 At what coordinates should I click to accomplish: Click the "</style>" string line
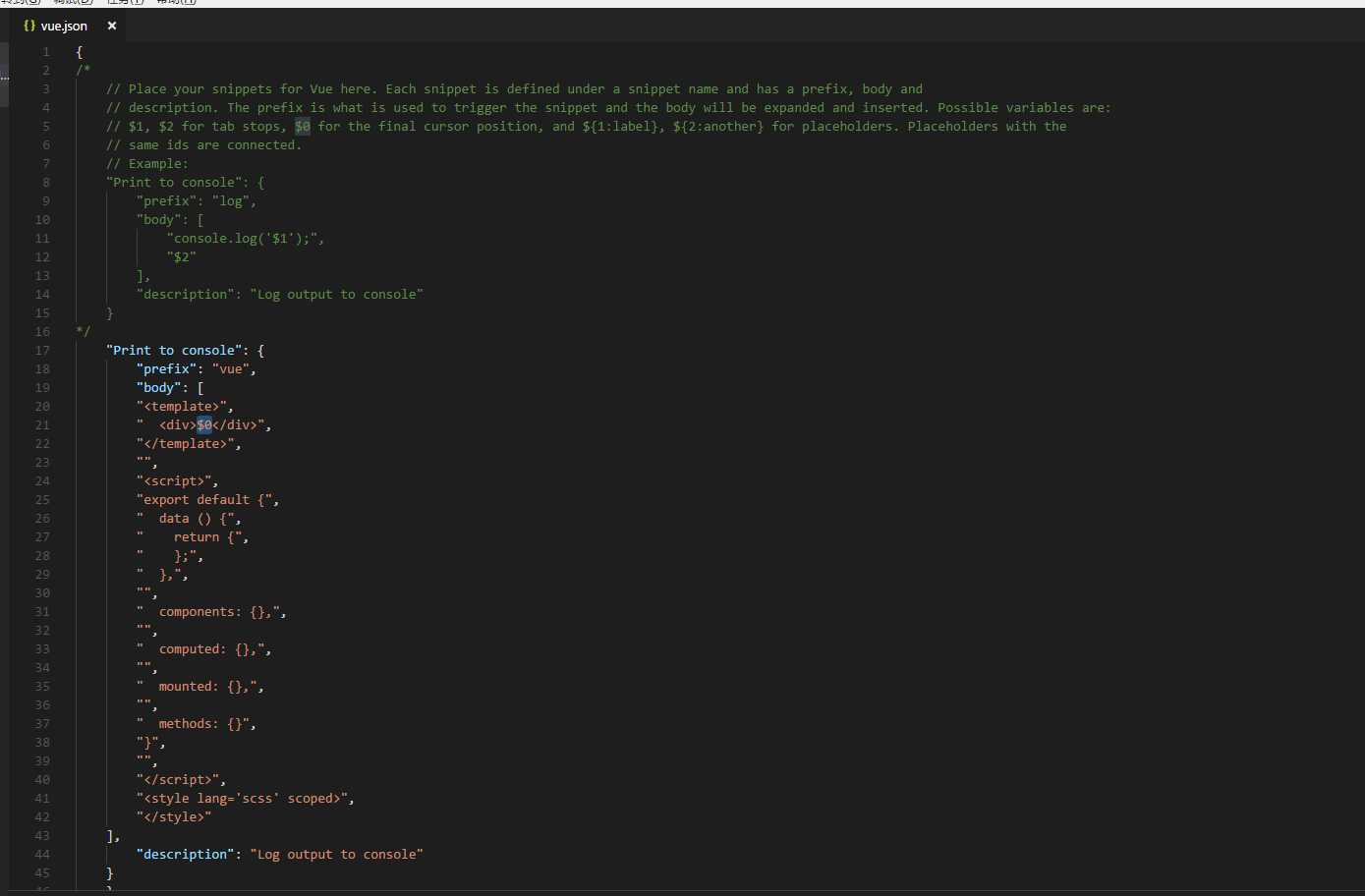pyautogui.click(x=174, y=817)
